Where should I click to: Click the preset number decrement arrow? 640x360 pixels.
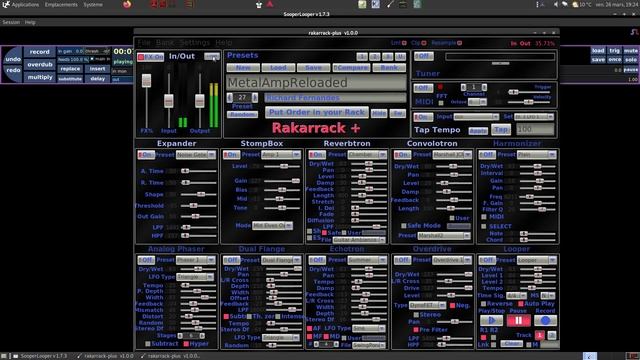tap(230, 97)
